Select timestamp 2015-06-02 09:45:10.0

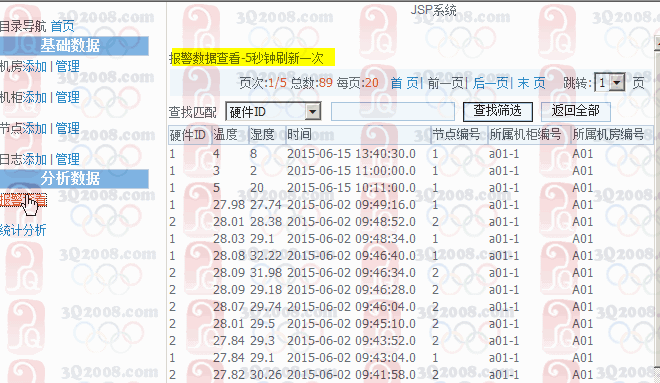(351, 324)
